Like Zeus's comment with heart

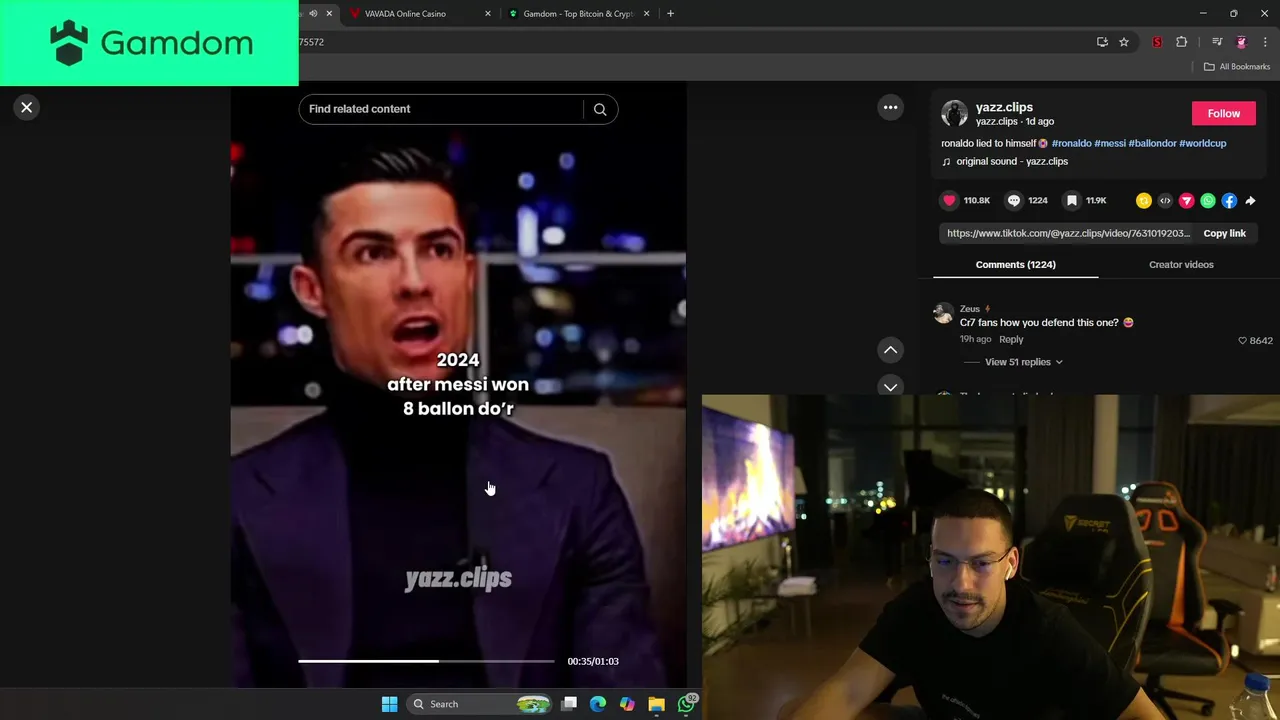(x=1243, y=340)
